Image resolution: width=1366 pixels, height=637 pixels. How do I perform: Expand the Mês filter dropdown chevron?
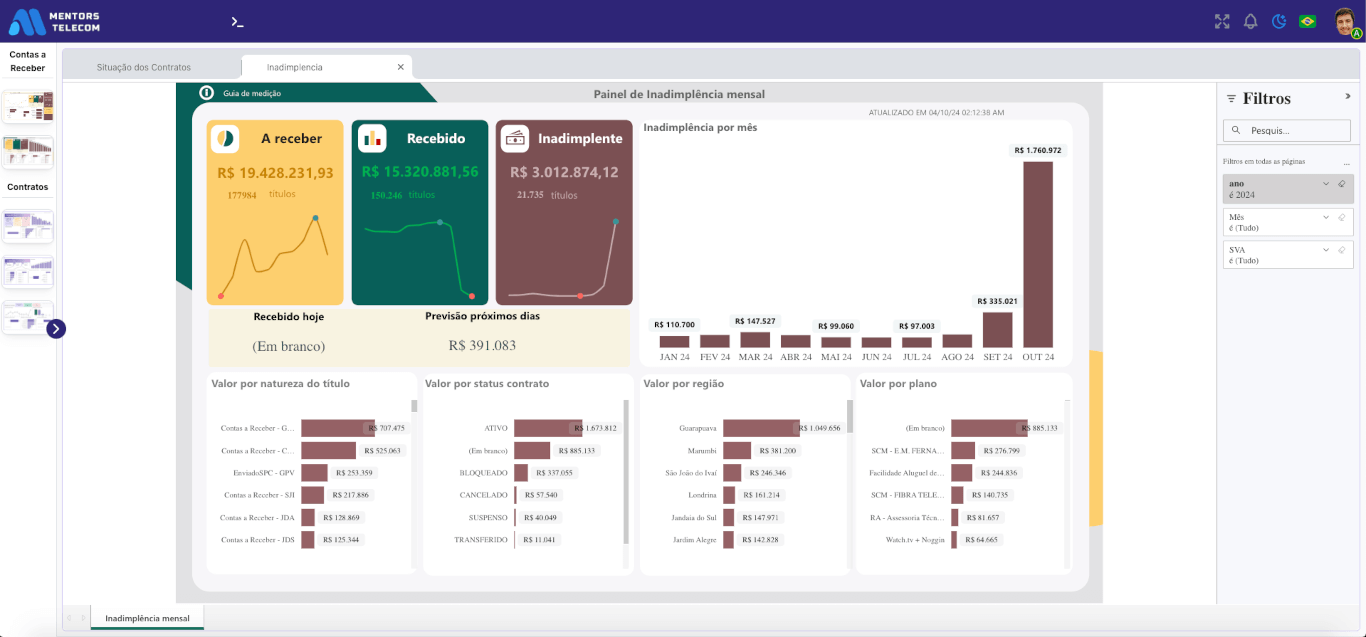click(x=1326, y=217)
